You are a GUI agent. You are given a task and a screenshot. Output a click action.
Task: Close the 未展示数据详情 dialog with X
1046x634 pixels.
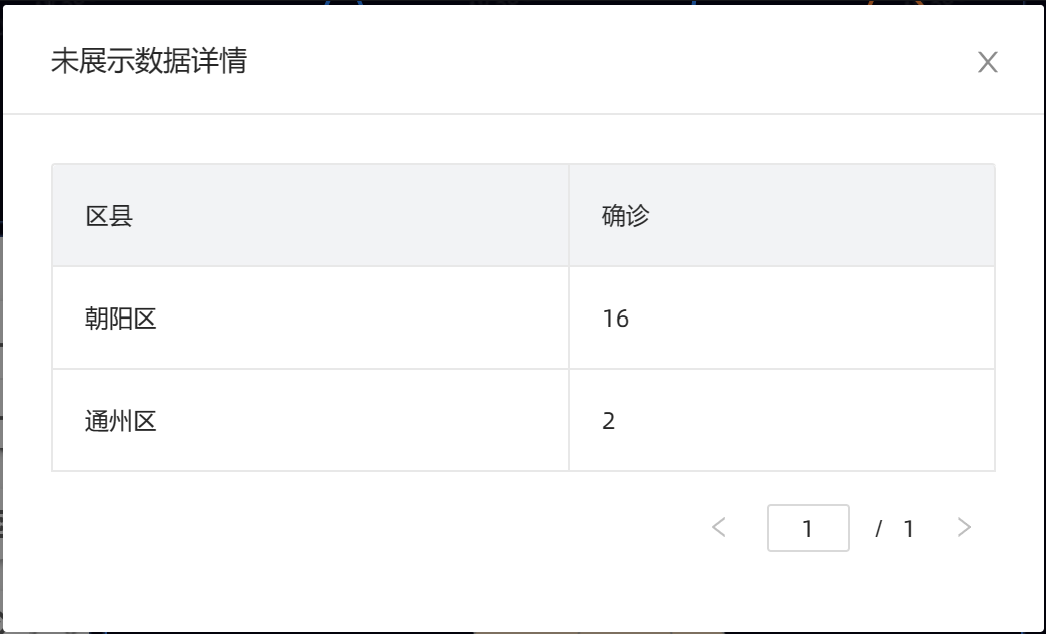pos(987,62)
